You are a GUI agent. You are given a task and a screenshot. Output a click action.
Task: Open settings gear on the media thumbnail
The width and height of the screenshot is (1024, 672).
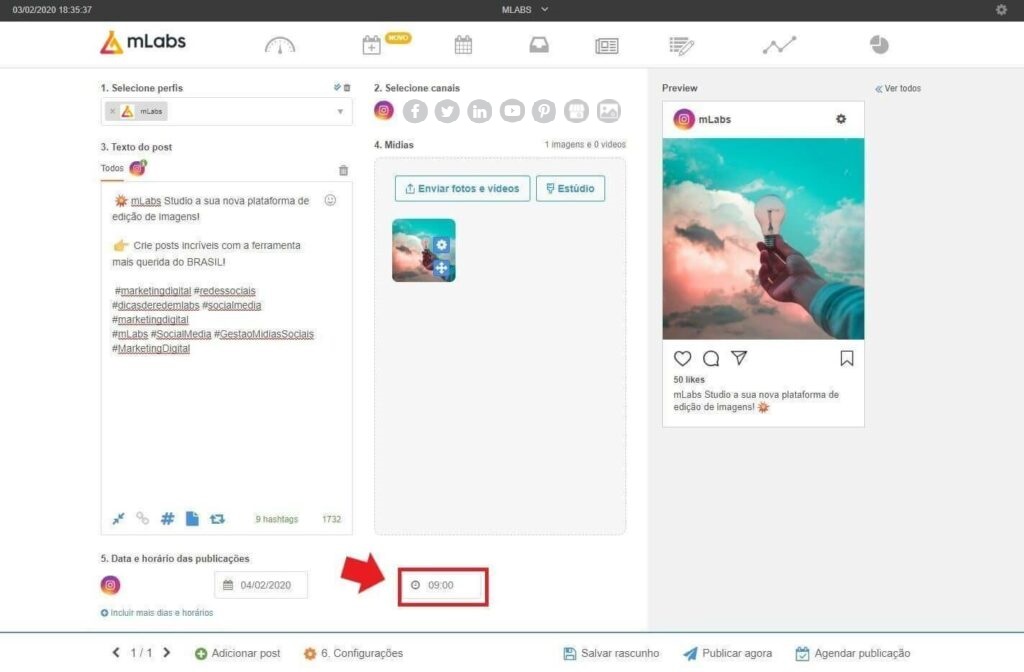[x=441, y=245]
